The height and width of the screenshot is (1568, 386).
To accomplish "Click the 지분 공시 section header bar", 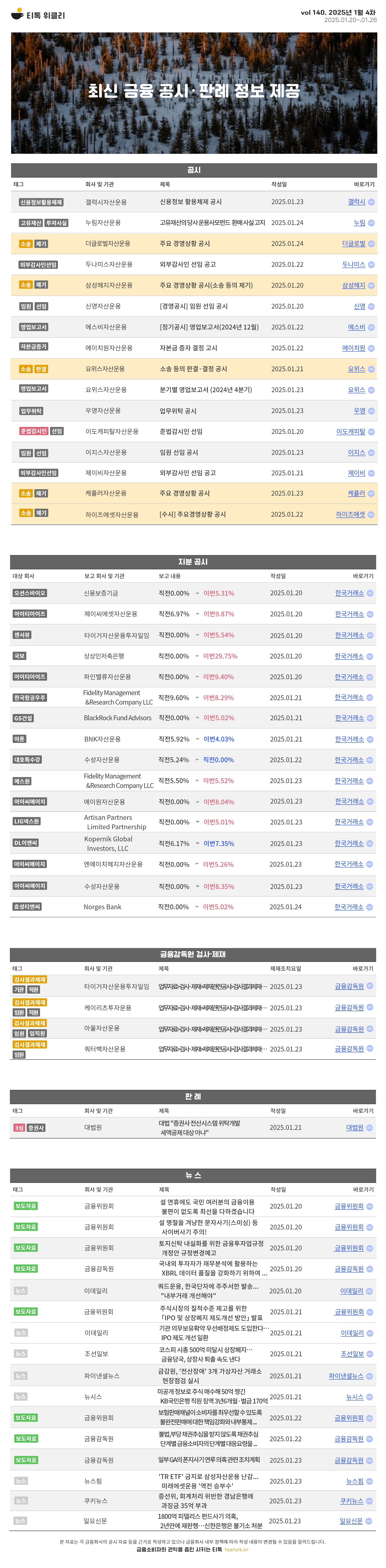I will 193,562.
